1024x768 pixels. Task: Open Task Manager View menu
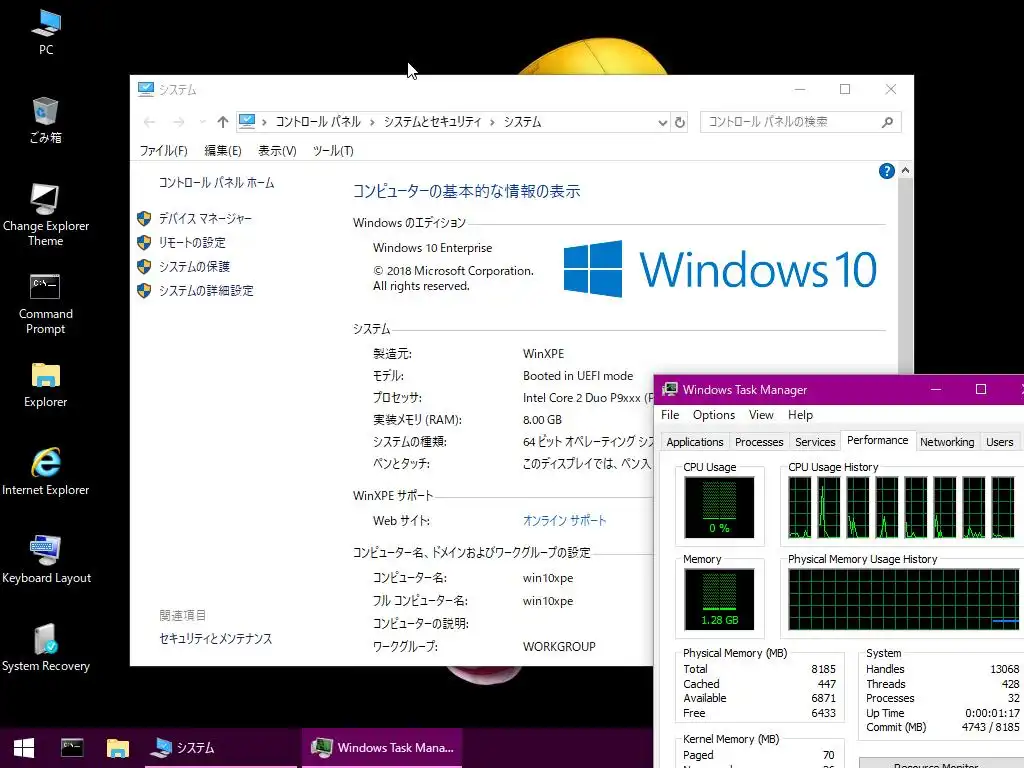(x=761, y=415)
